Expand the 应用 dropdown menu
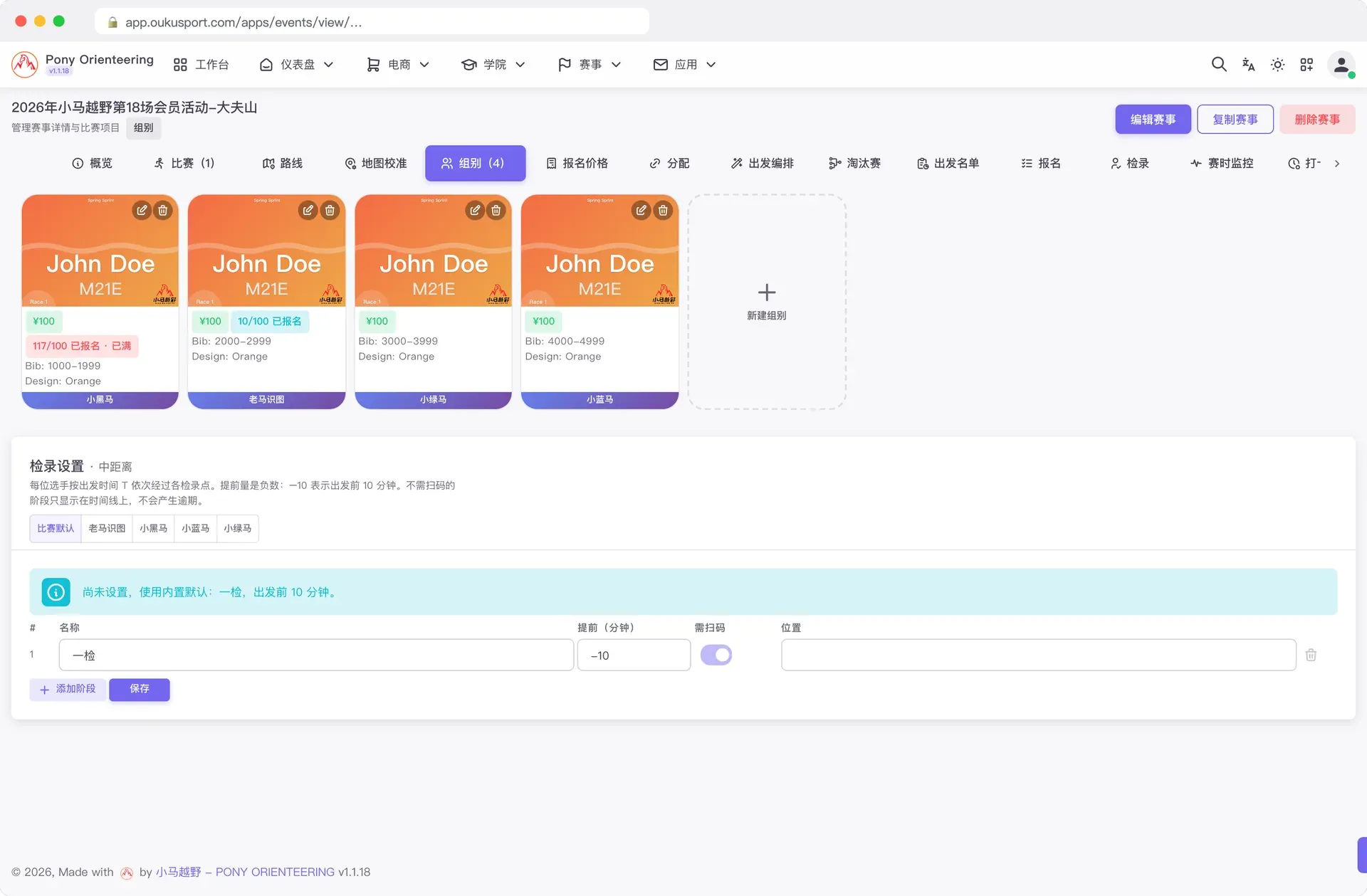The image size is (1367, 896). pyautogui.click(x=684, y=65)
